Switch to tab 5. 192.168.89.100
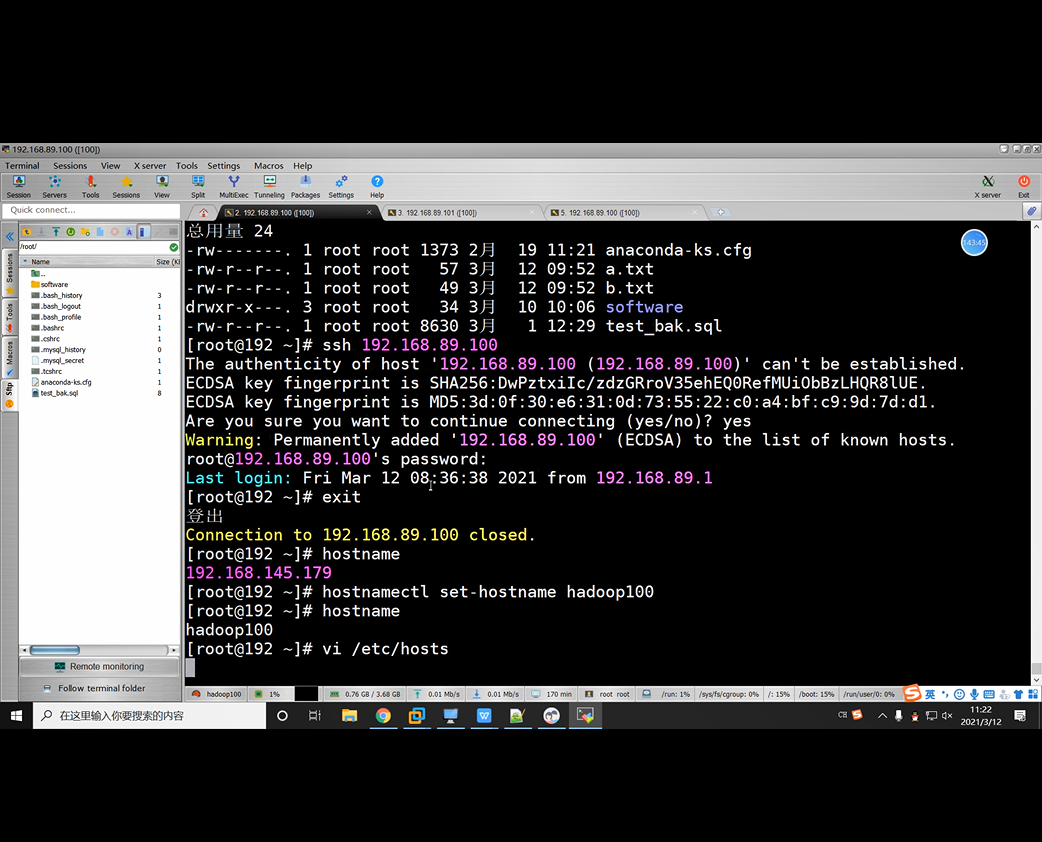The height and width of the screenshot is (842, 1042). click(x=623, y=213)
